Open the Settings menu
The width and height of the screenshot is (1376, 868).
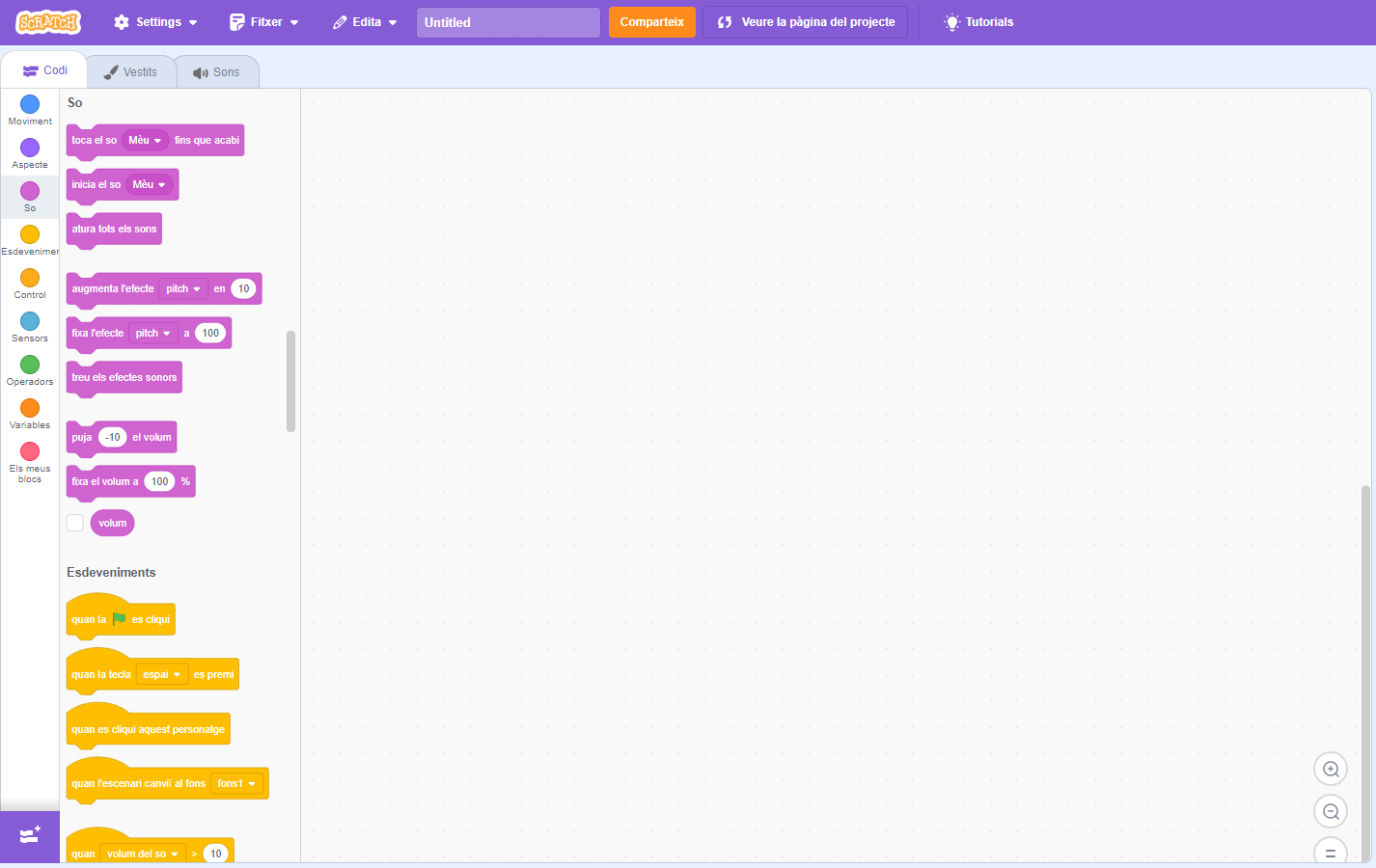pos(155,22)
